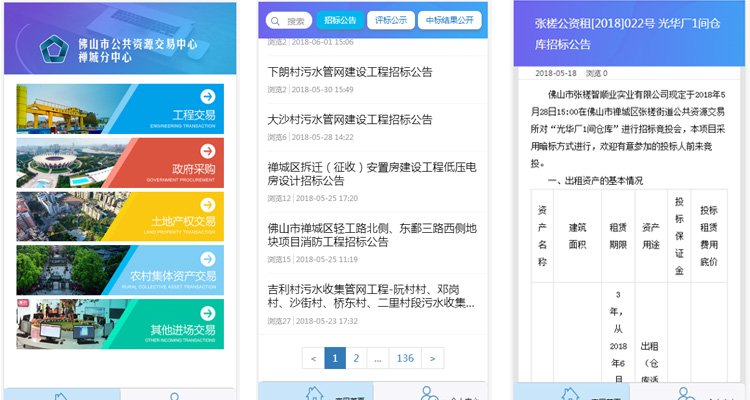Open the 工程交易 category banner
Viewport: 750px width, 400px height.
(120, 109)
